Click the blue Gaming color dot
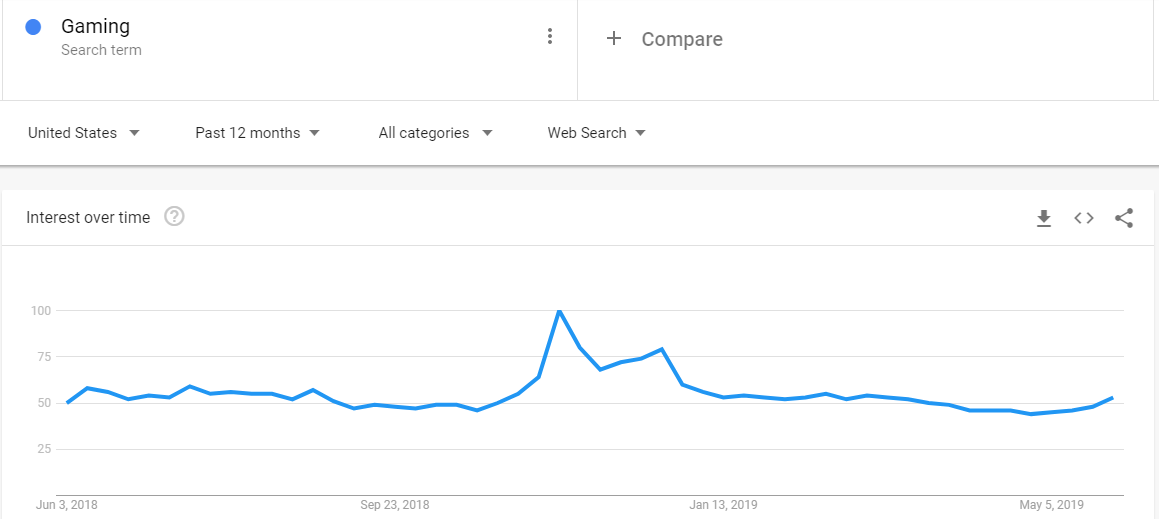This screenshot has height=519, width=1159. coord(33,27)
